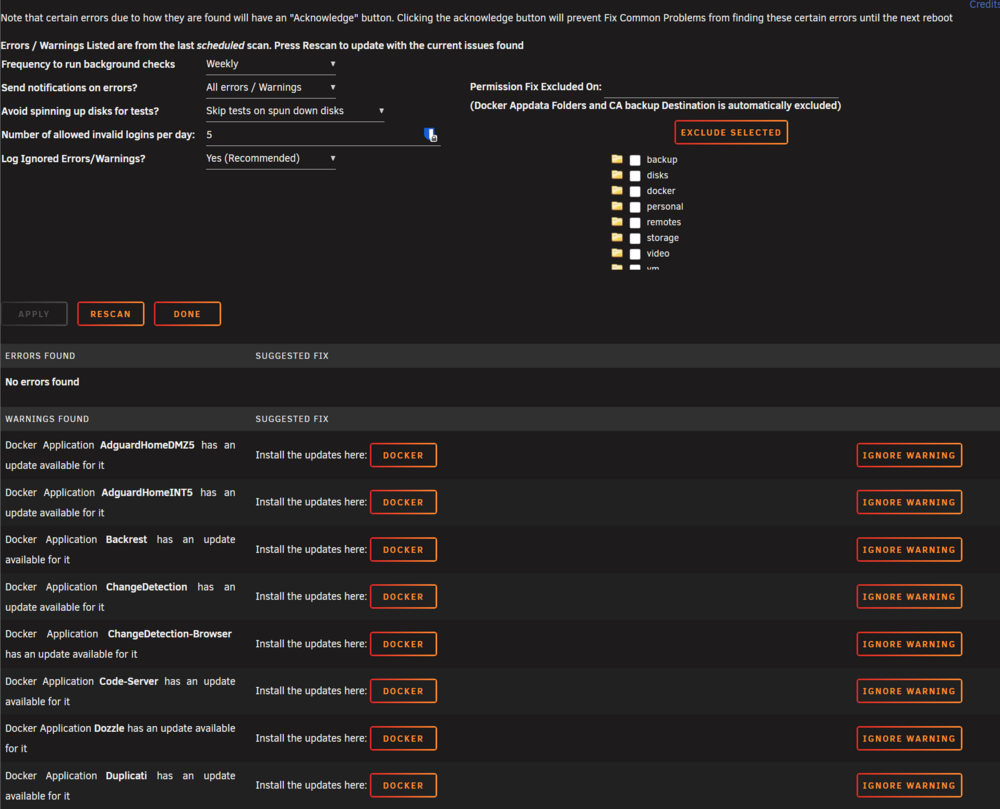Ignore the Duplicati update warning

coord(909,785)
